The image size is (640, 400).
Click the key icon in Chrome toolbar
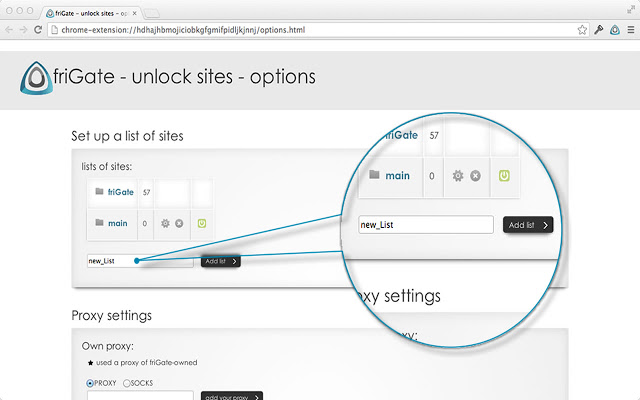pyautogui.click(x=599, y=30)
